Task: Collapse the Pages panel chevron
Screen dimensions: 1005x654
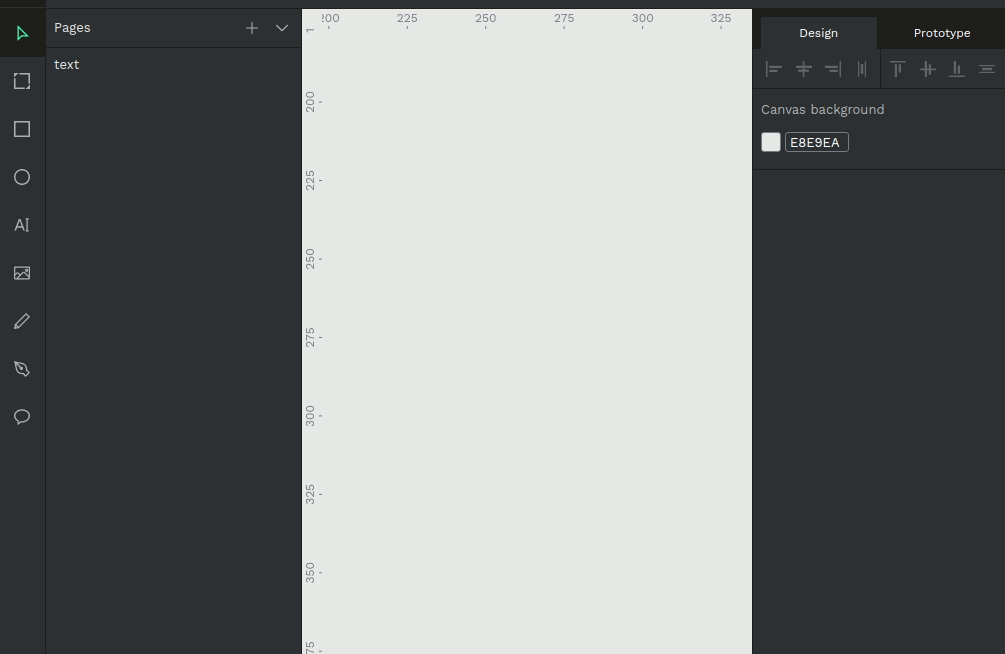Action: click(x=282, y=28)
